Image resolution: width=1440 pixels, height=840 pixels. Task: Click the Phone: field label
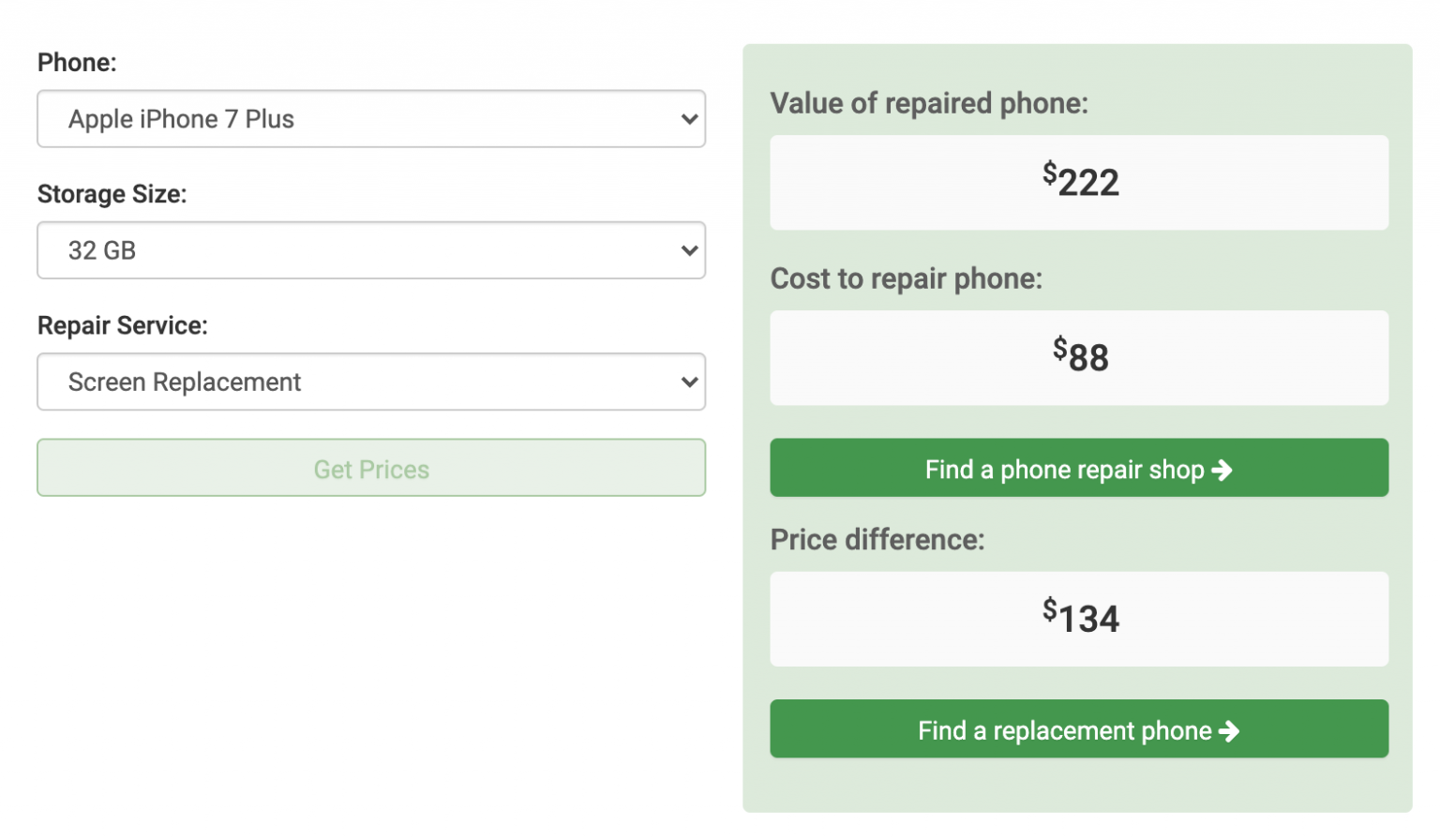[x=77, y=63]
